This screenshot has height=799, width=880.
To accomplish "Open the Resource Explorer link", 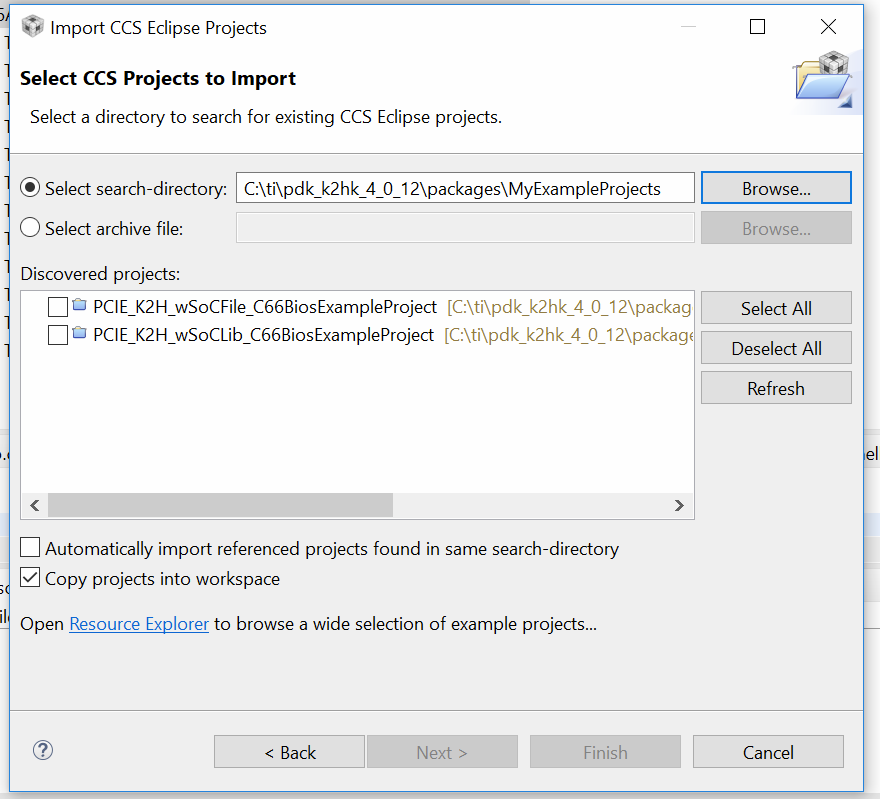I will [x=139, y=624].
